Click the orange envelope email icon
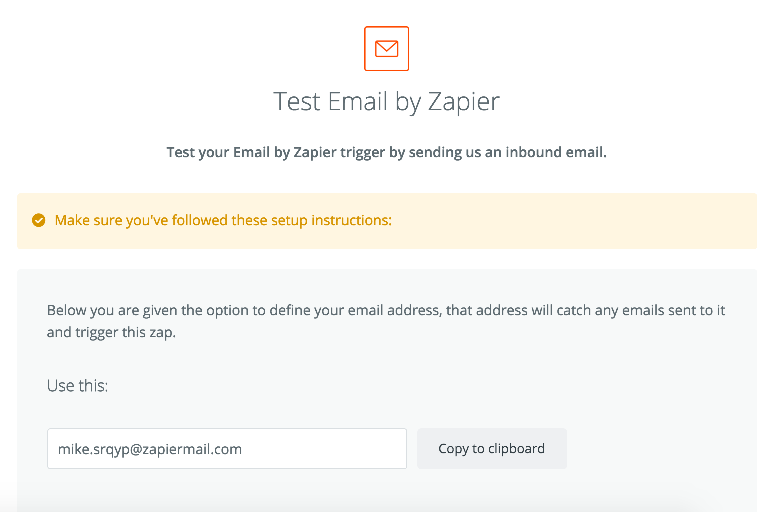767x512 pixels. tap(386, 48)
